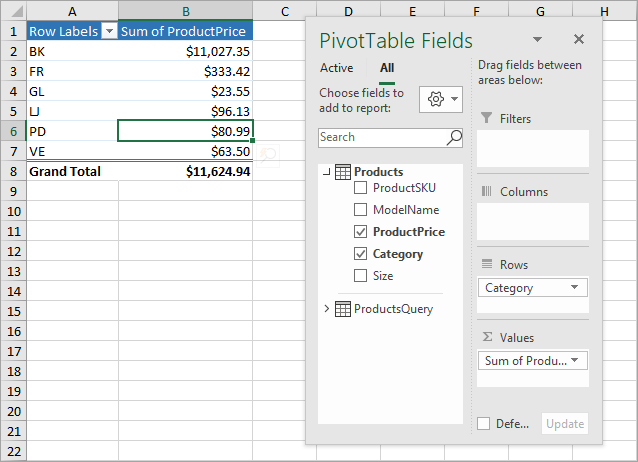Screen dimensions: 638x462
Task: Select the $63.50 value cell
Action: tap(186, 151)
